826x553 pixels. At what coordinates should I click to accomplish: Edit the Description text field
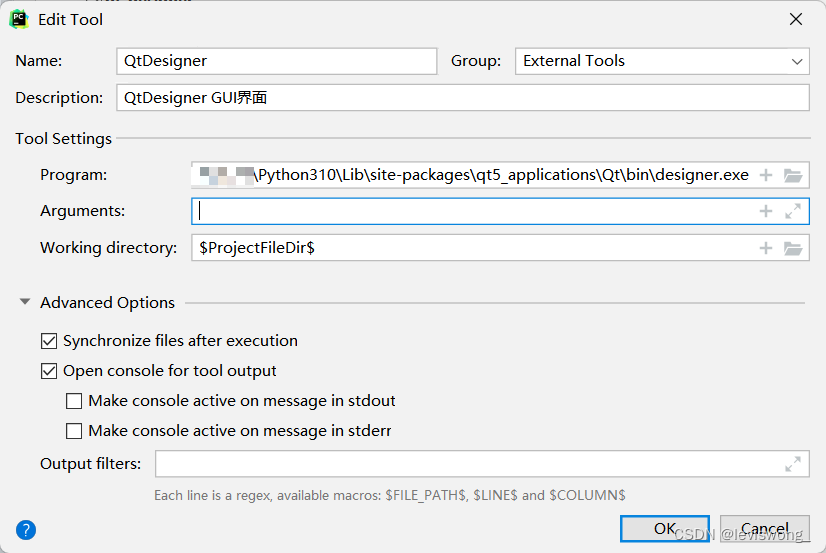(463, 98)
